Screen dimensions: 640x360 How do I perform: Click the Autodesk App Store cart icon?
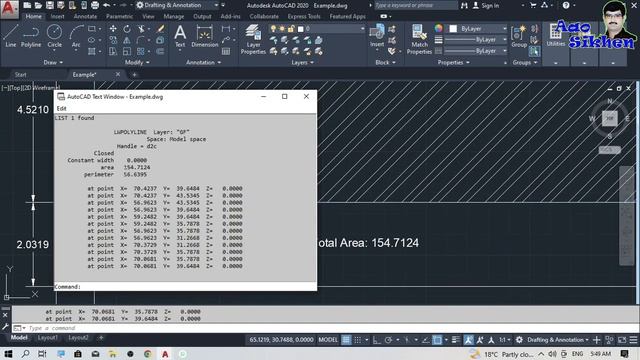(533, 5)
